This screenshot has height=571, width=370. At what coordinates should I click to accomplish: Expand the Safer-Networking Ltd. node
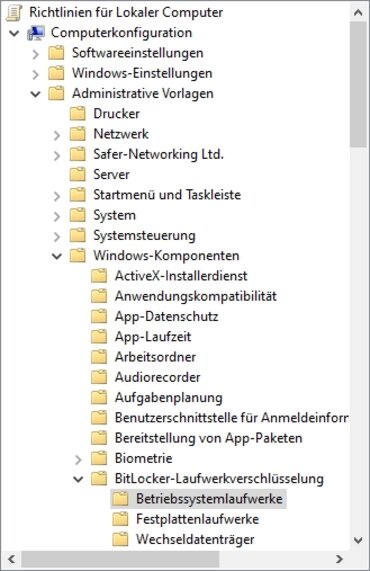[x=57, y=155]
